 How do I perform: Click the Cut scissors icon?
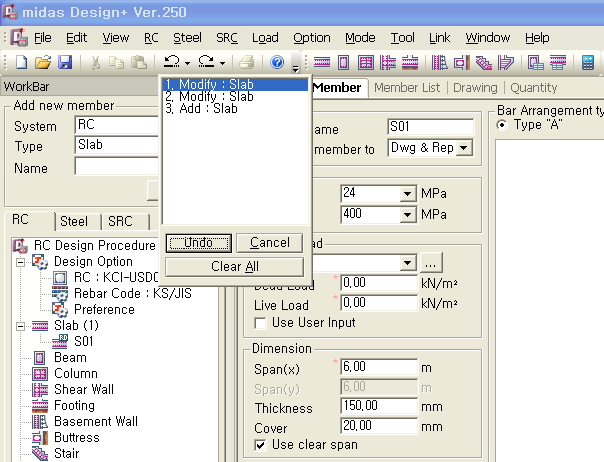[95, 62]
